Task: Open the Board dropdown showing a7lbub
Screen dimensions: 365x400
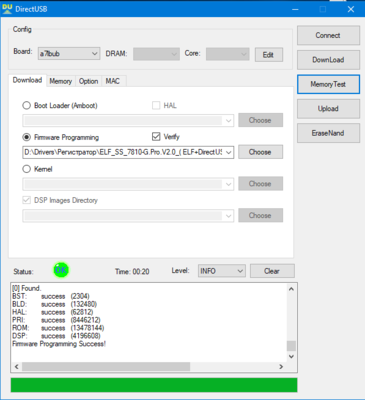Action: coord(69,54)
